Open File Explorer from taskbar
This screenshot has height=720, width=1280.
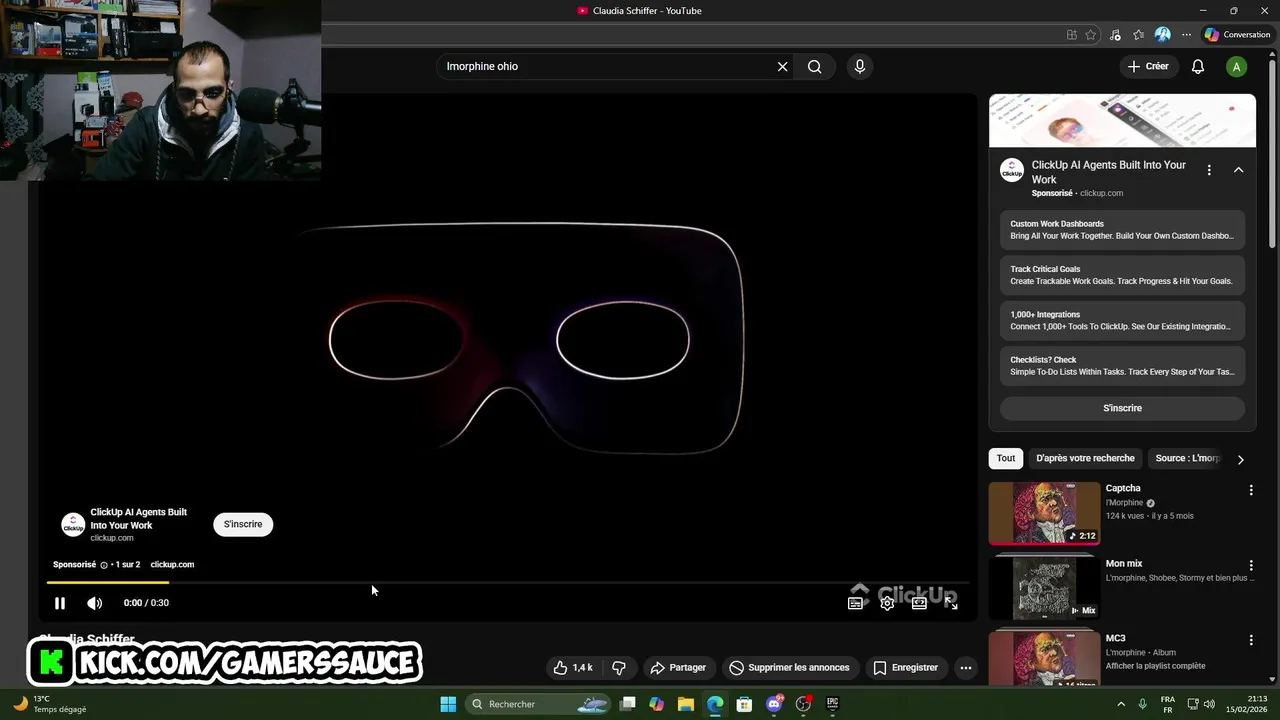pyautogui.click(x=686, y=704)
